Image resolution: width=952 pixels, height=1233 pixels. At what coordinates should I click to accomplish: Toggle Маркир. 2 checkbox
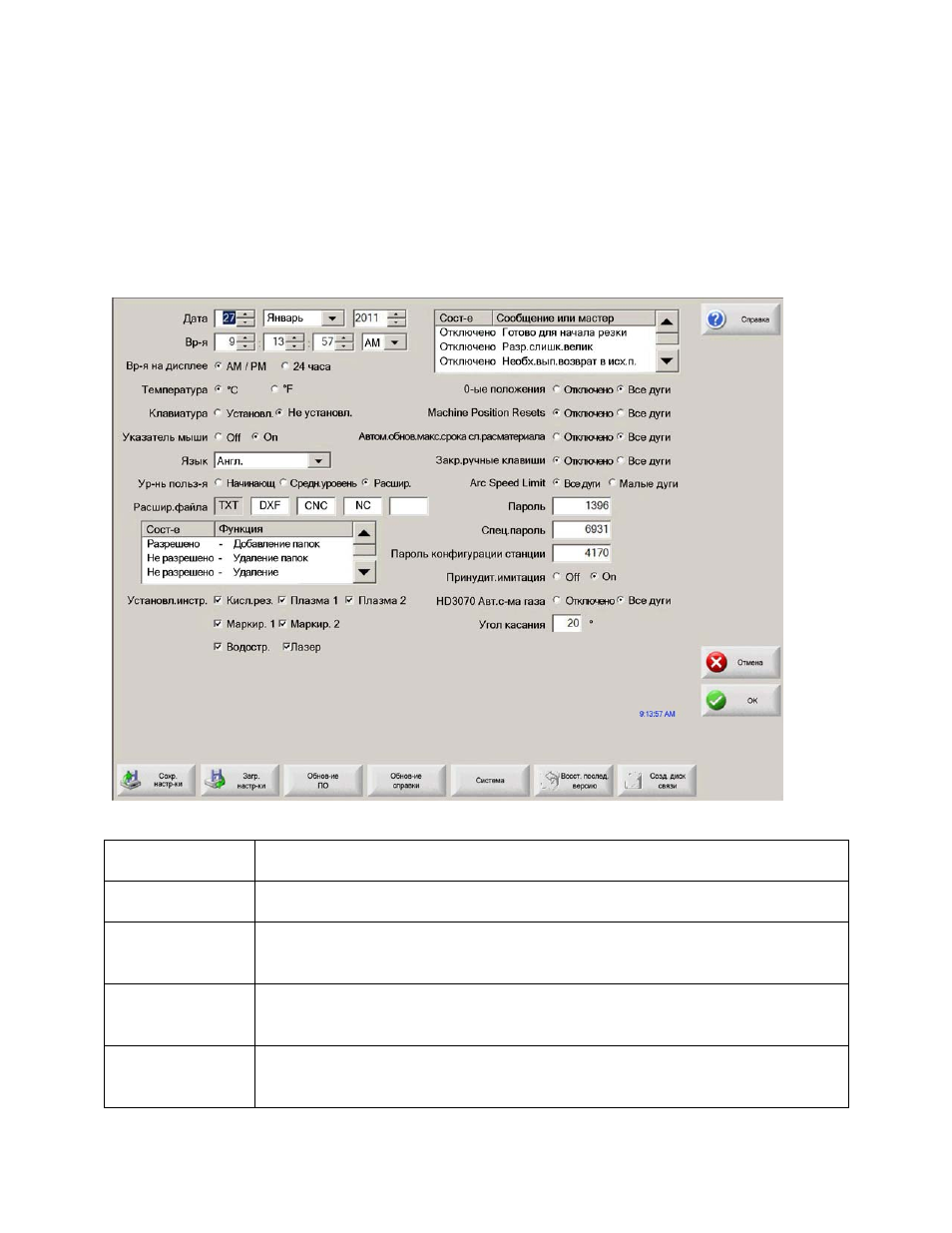tap(282, 624)
